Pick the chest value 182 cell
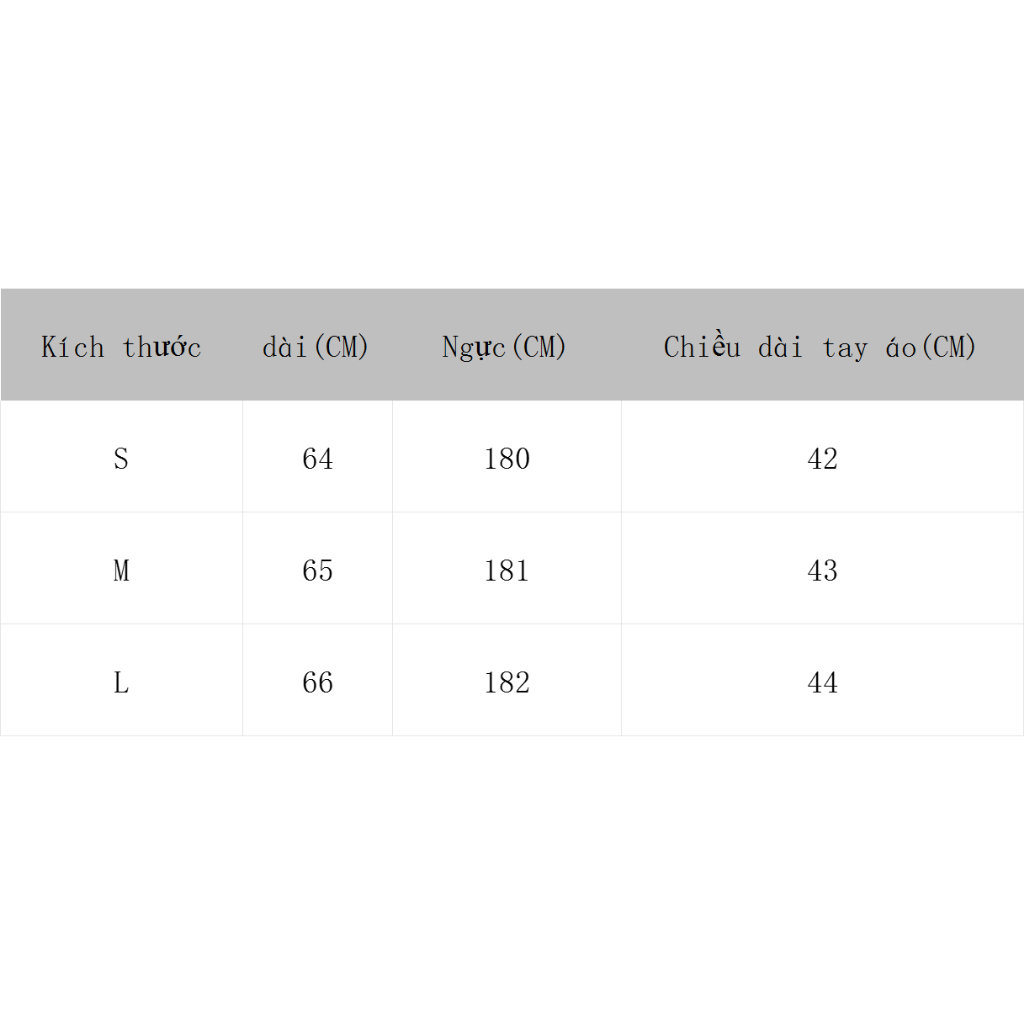The height and width of the screenshot is (1024, 1024). pyautogui.click(x=506, y=683)
